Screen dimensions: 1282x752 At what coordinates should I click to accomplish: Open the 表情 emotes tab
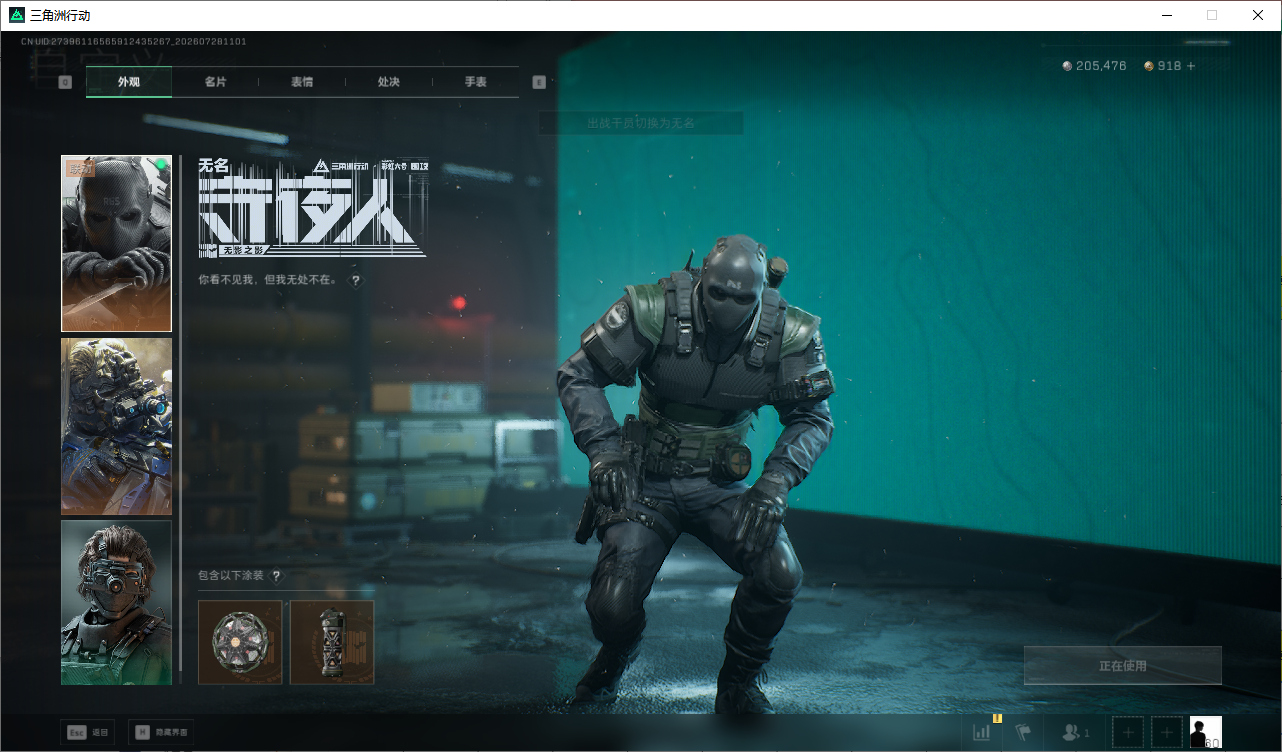(x=302, y=82)
